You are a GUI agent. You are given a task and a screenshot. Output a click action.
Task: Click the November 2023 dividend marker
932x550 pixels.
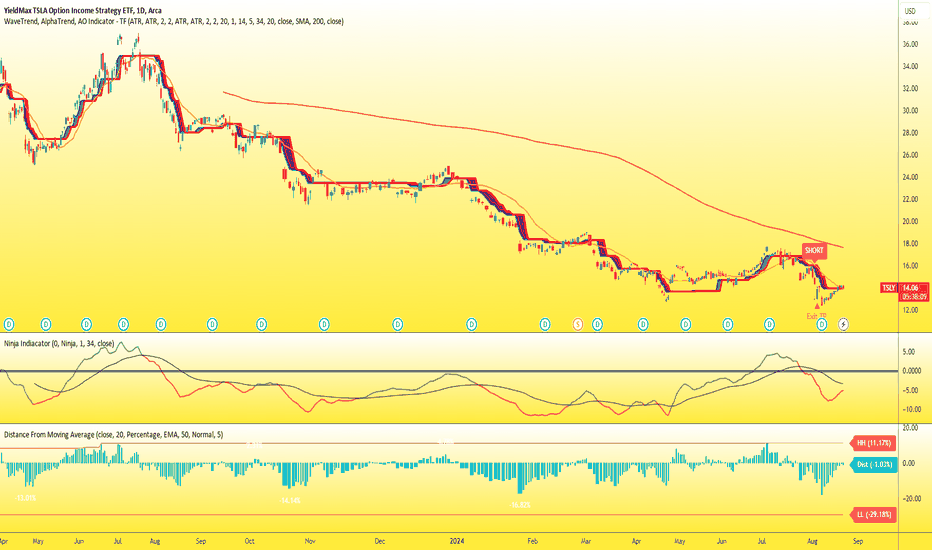[324, 325]
